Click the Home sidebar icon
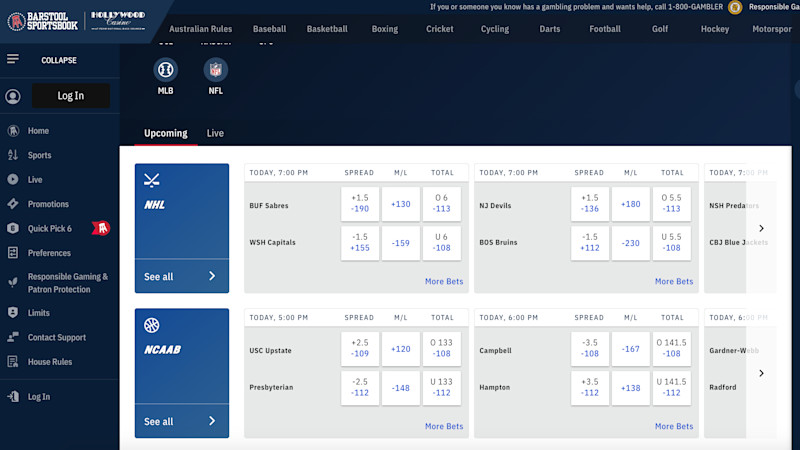Screen dimensions: 800x450 (13, 131)
